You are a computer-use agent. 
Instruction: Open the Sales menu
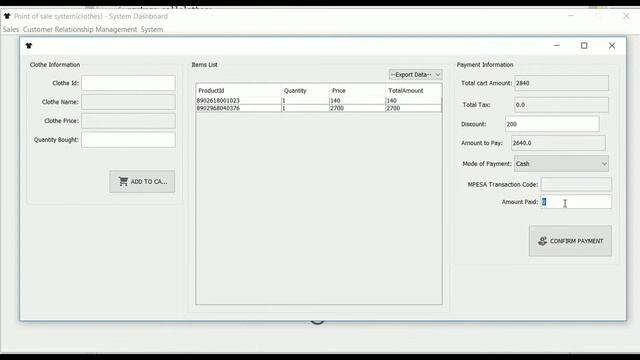tap(11, 29)
